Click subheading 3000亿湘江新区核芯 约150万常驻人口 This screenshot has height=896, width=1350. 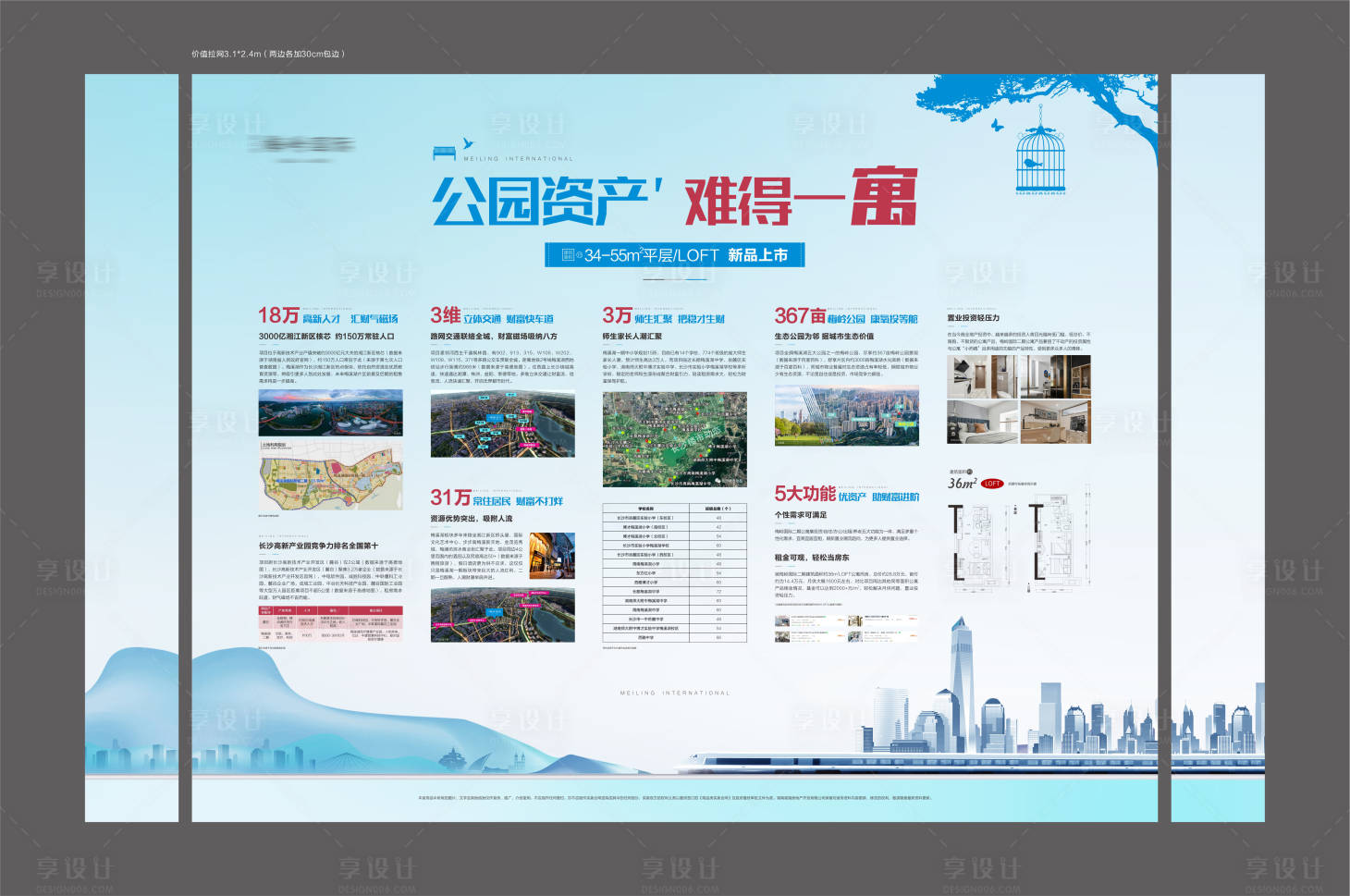click(x=326, y=337)
